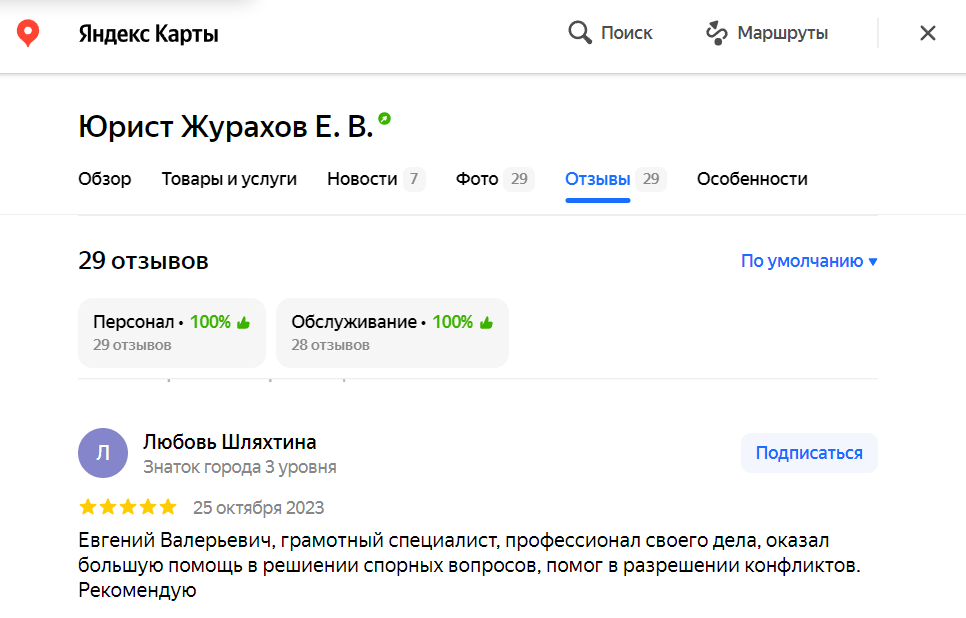Click the routes squiggle icon

tap(716, 33)
